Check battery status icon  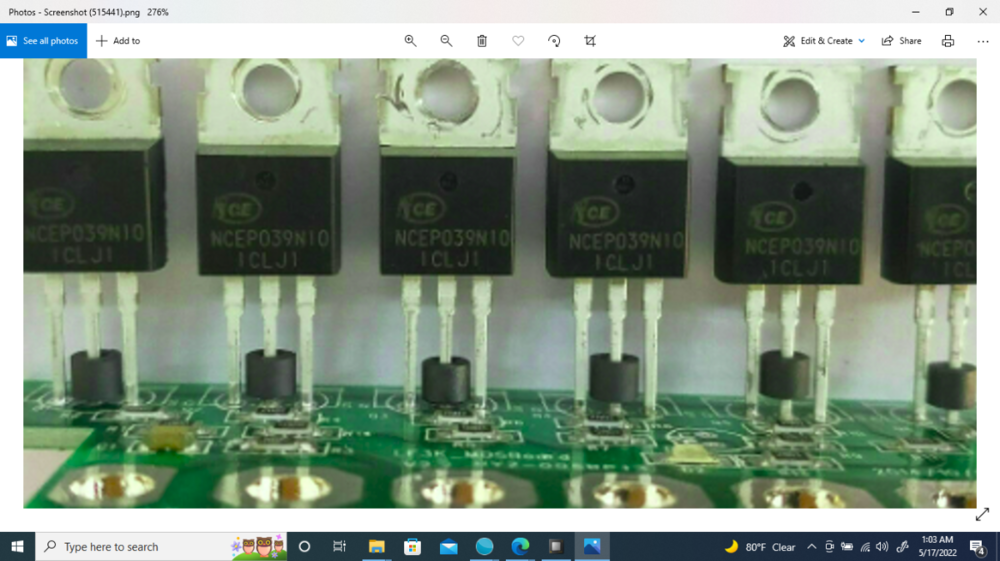point(847,547)
